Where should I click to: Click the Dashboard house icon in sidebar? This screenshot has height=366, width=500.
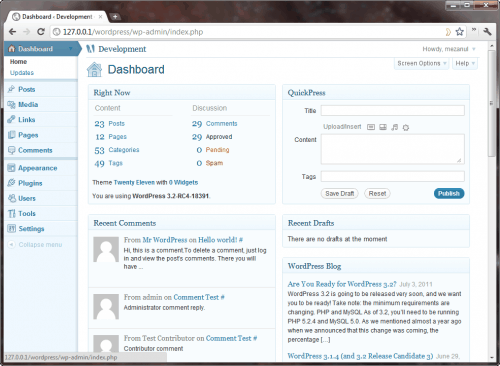[12, 49]
